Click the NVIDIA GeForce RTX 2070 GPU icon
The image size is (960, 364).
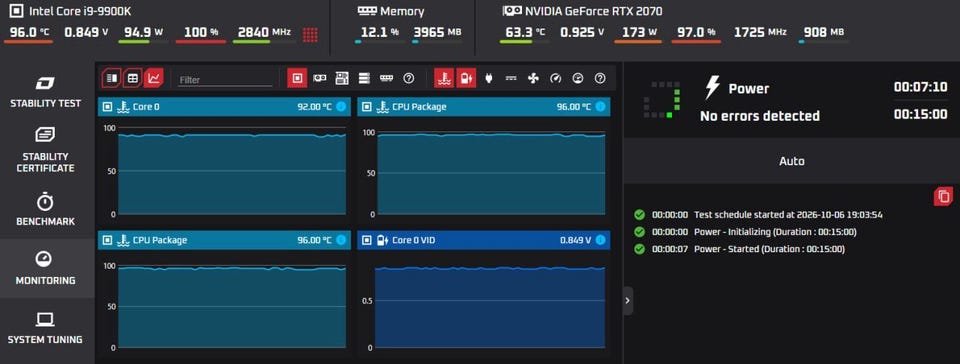click(x=512, y=11)
